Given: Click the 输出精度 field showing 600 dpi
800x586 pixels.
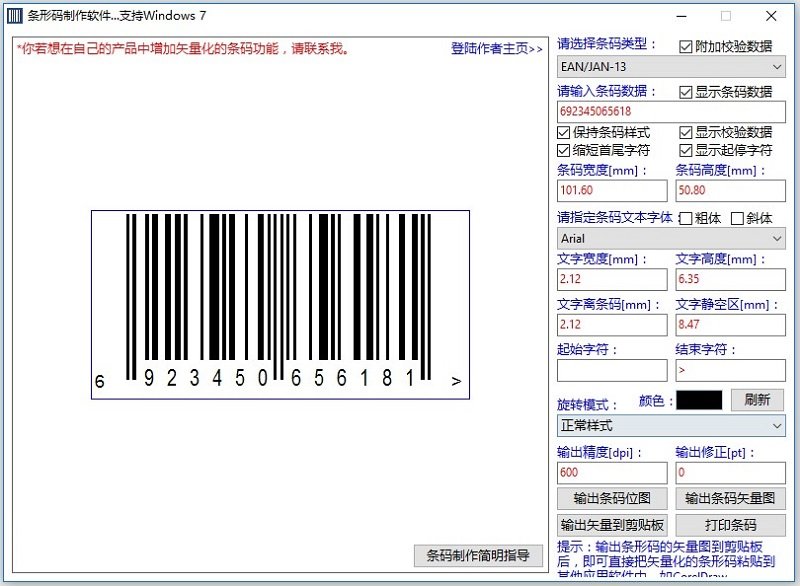Looking at the screenshot, I should (x=610, y=470).
